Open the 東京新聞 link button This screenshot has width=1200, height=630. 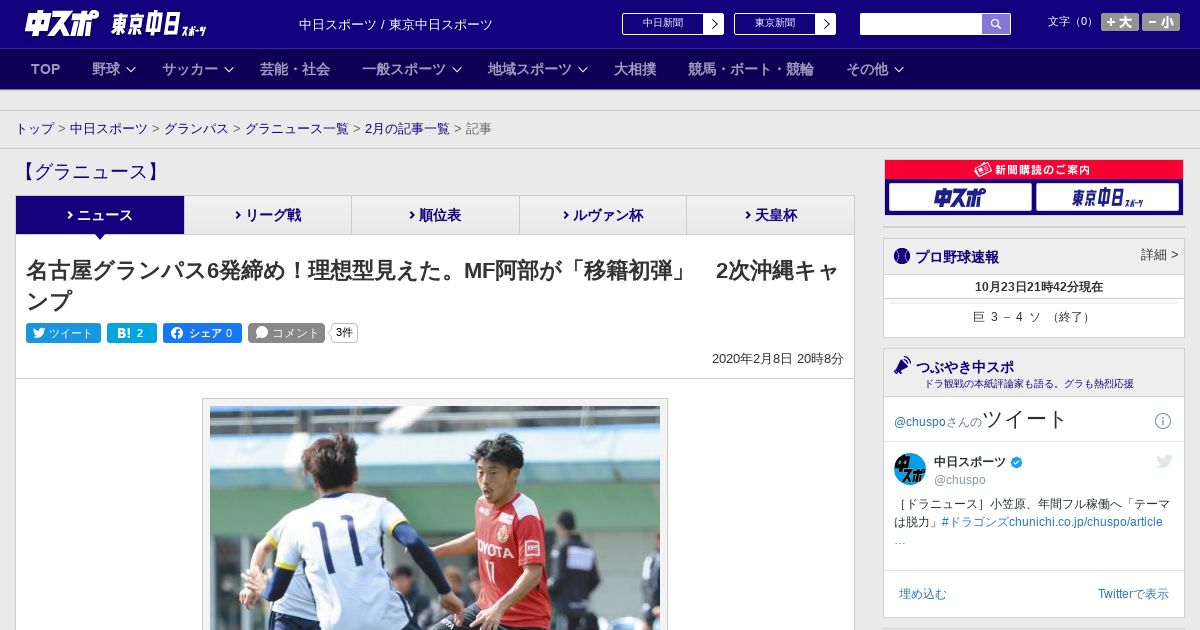[x=785, y=24]
